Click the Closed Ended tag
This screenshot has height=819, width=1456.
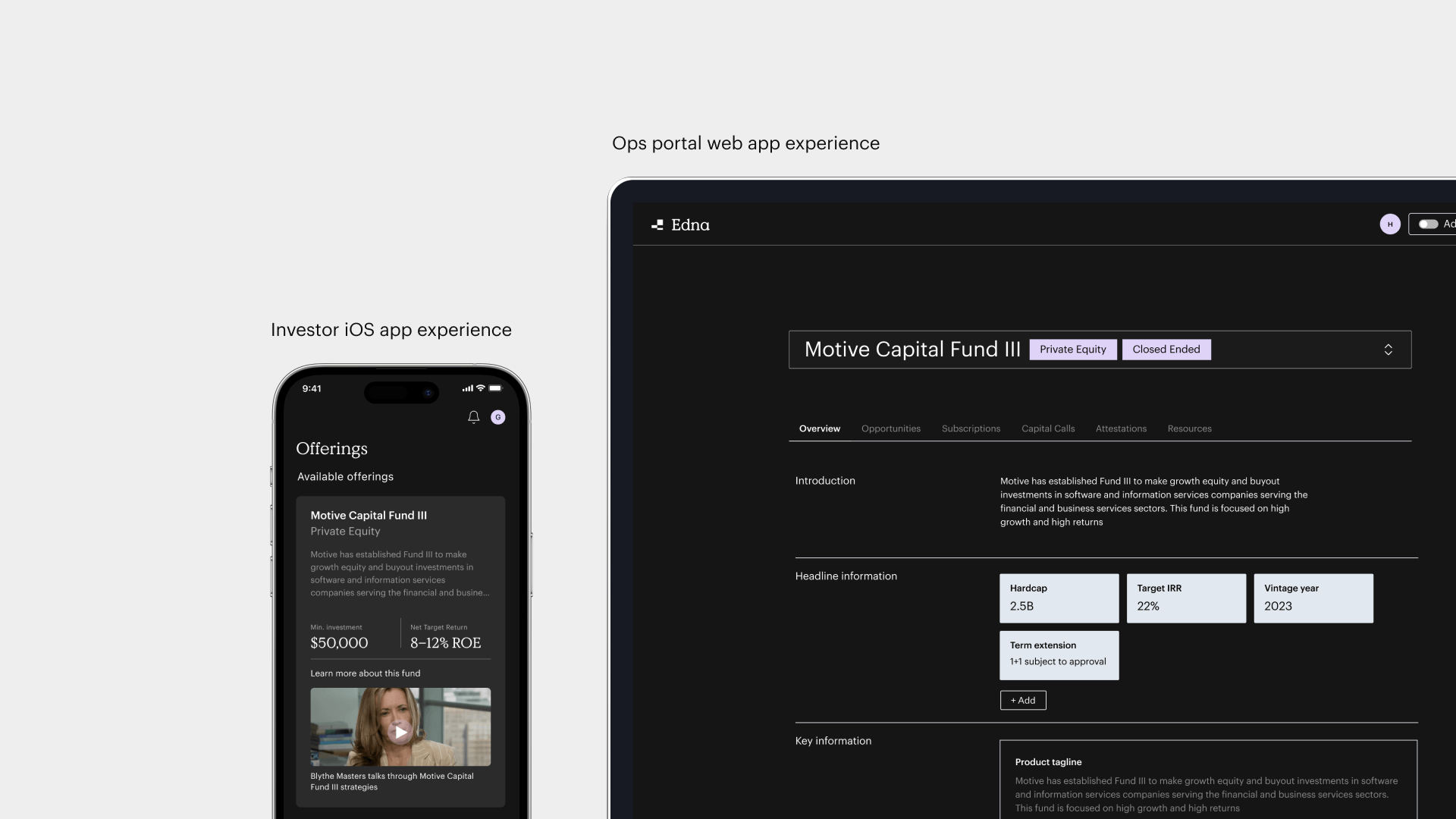1166,350
